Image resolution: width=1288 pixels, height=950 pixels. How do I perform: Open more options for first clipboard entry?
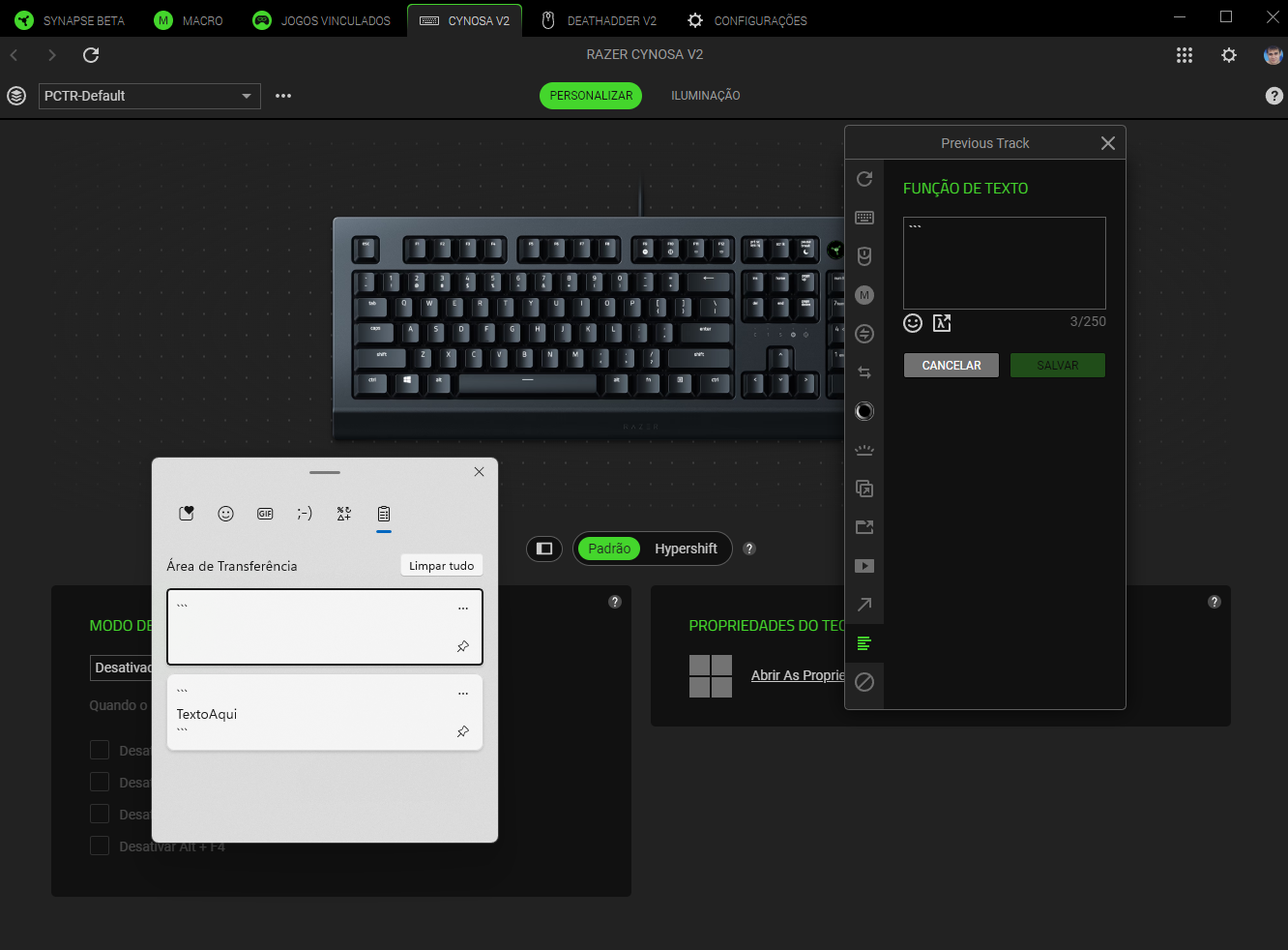[463, 609]
